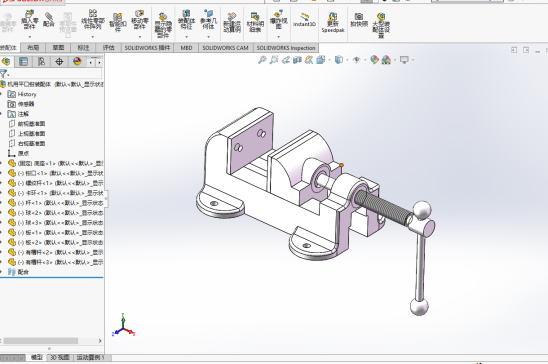The width and height of the screenshot is (548, 364).
Task: Open Linear Component Pattern (线性零部件阵列) tool
Action: coord(93,20)
